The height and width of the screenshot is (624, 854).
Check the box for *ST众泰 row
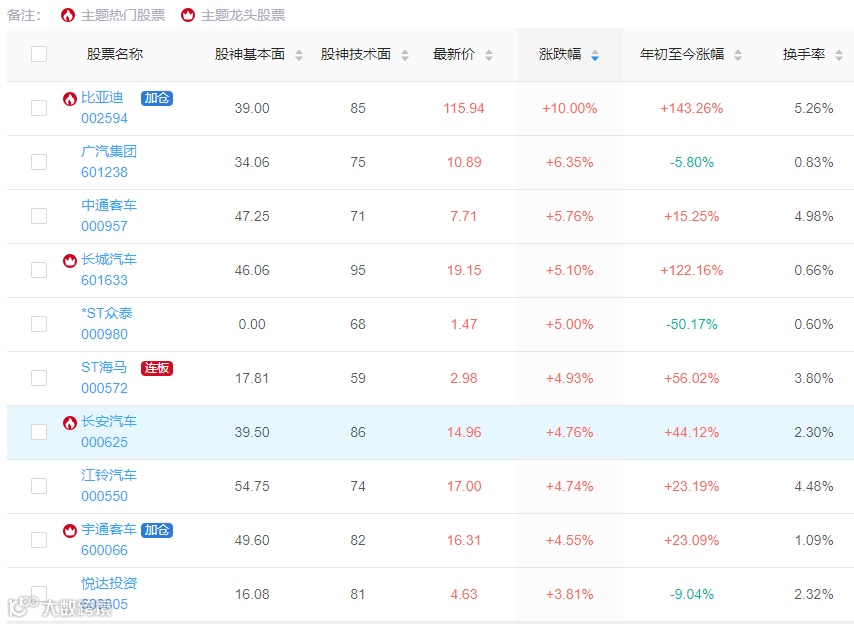(39, 324)
